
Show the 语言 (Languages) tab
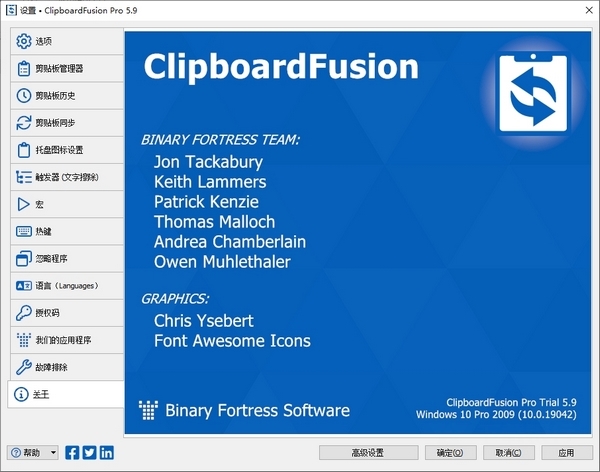67,286
